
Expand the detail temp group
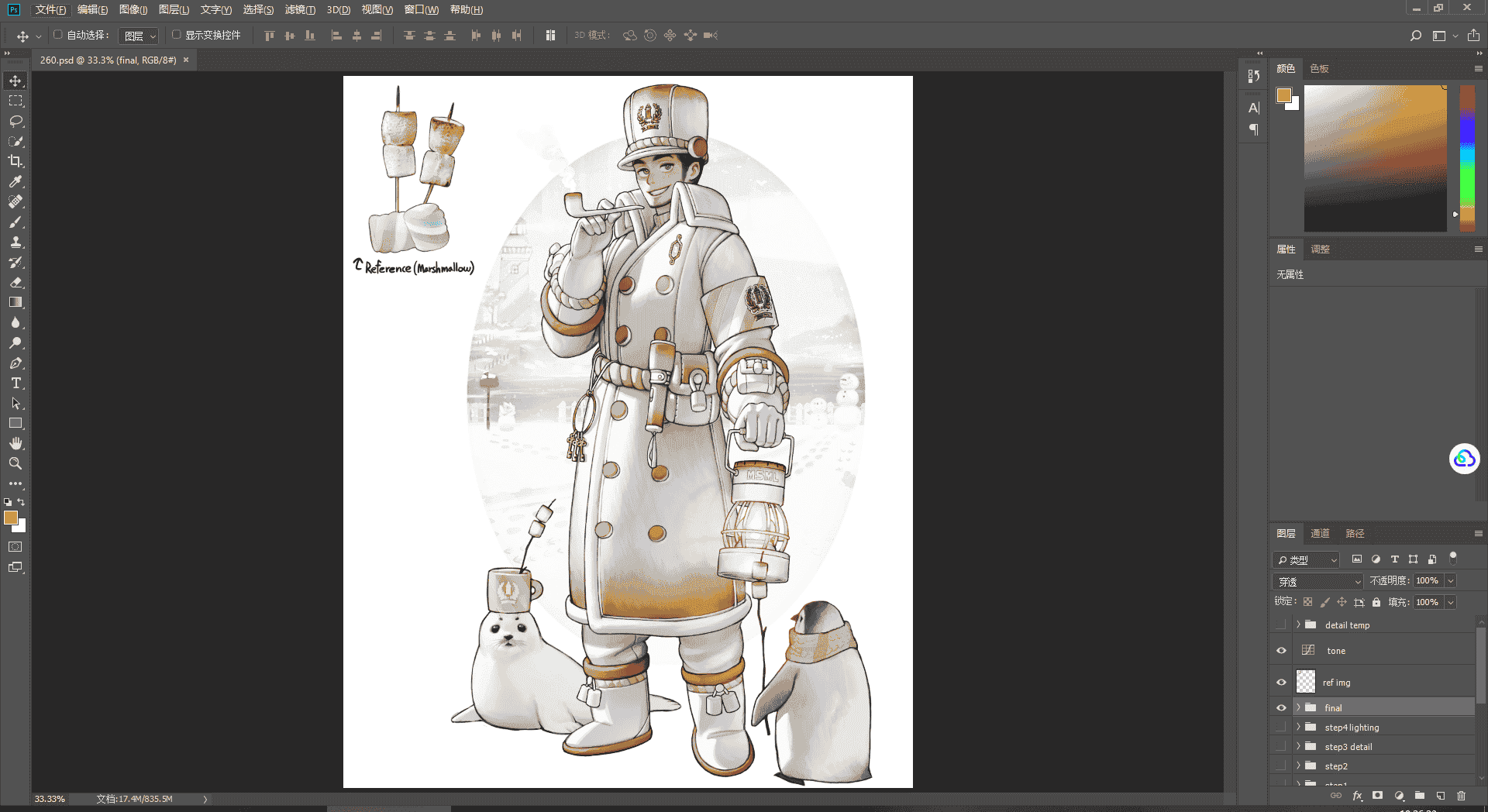1298,624
